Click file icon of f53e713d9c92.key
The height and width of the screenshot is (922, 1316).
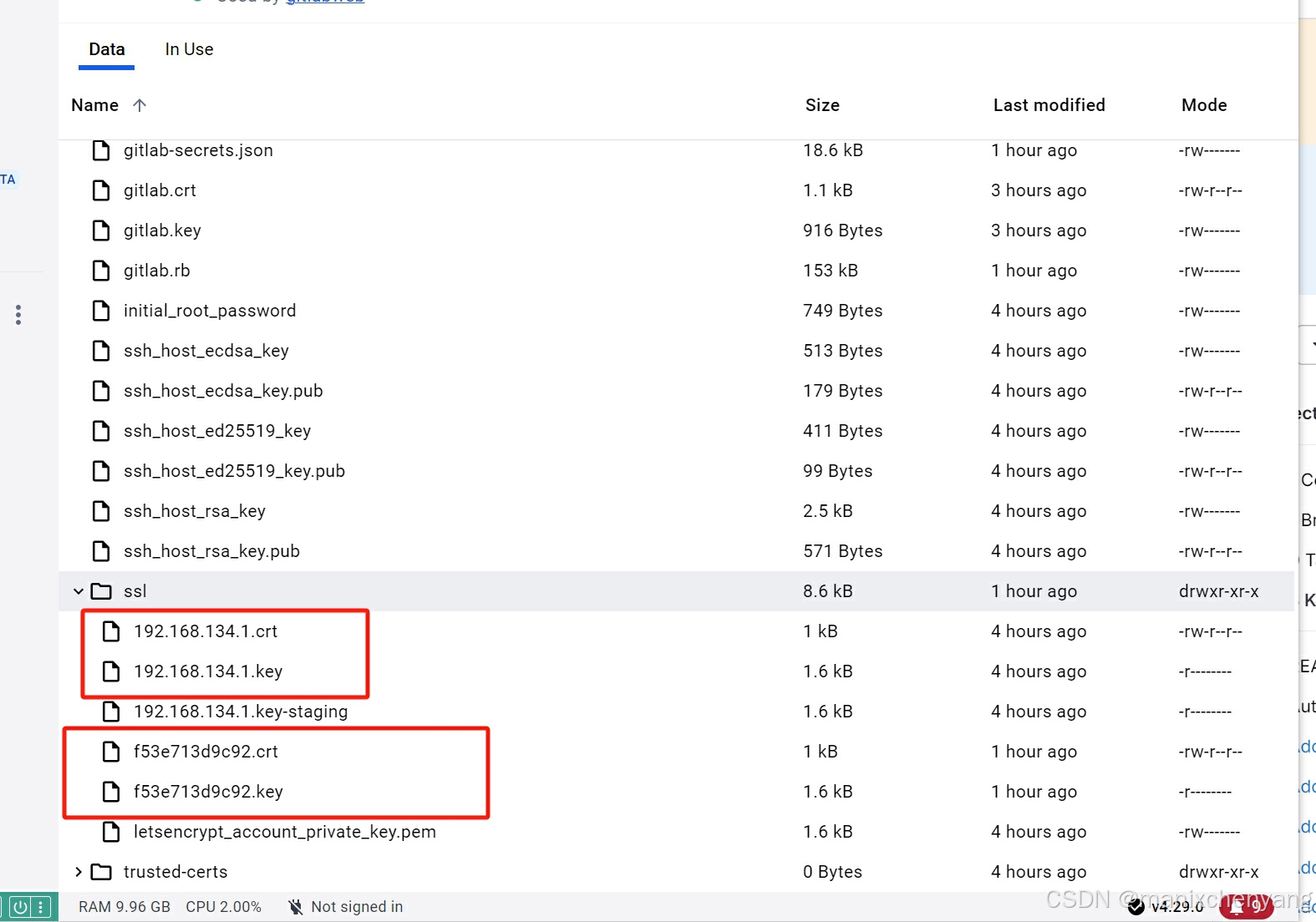tap(111, 792)
